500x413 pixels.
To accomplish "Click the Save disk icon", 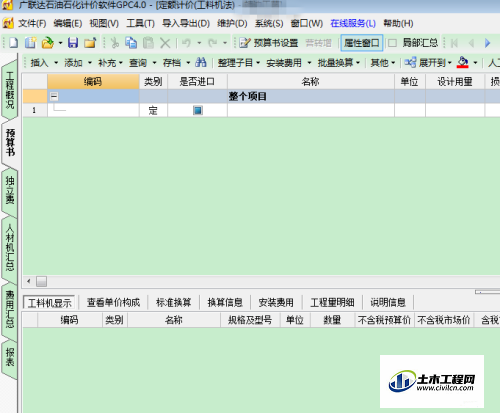I will (x=73, y=43).
